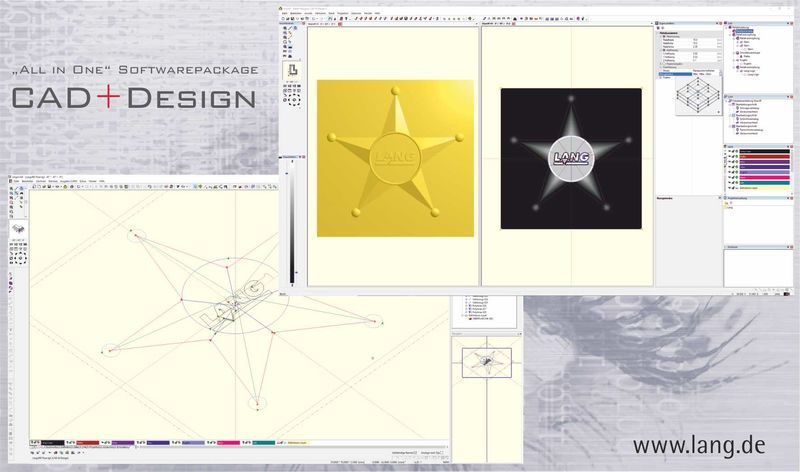Click the navigator overview thumbnail in the wireframe window

pos(487,362)
